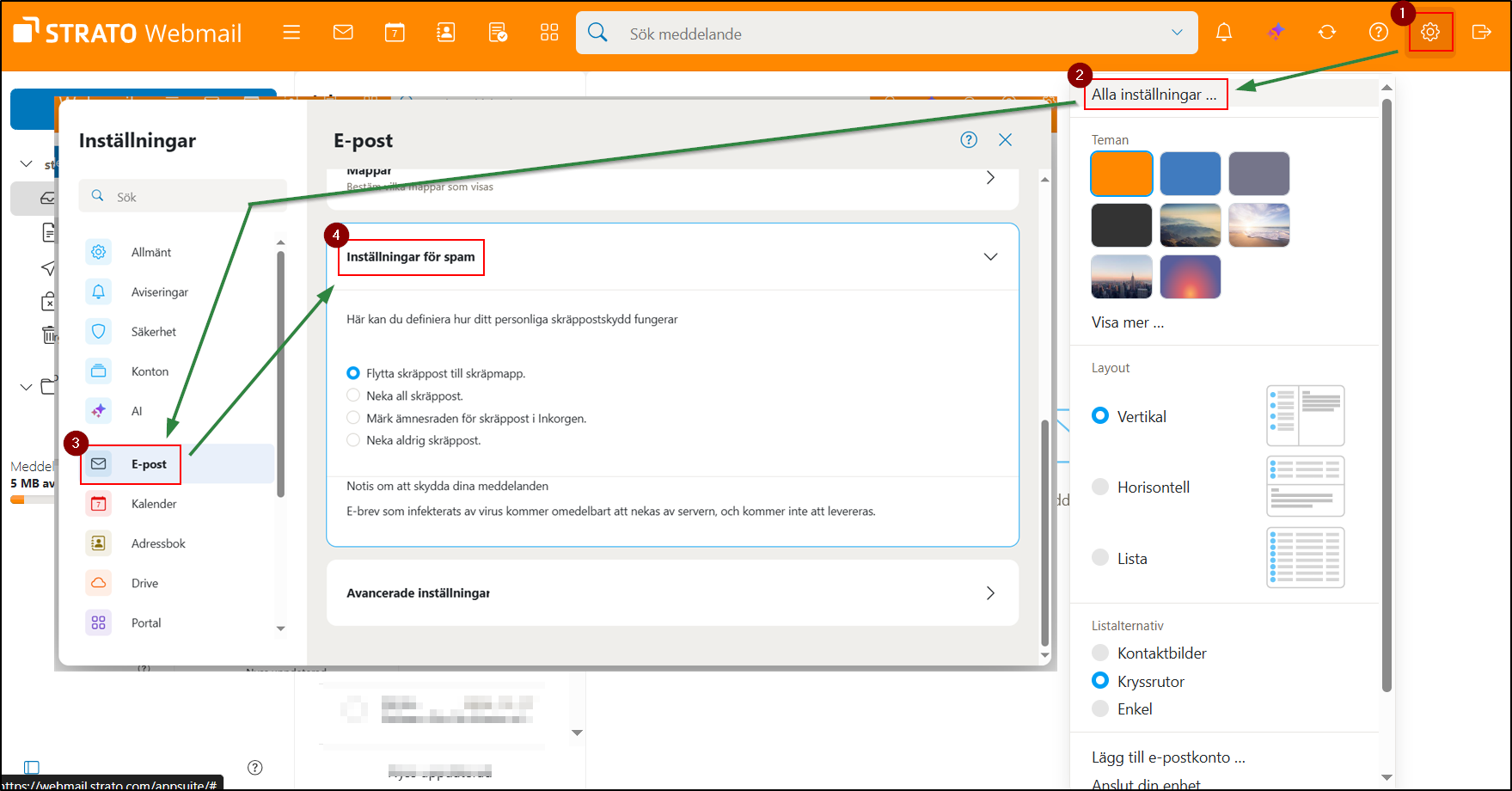Choose the Horisontell layout radio button
The width and height of the screenshot is (1512, 791).
[1100, 487]
